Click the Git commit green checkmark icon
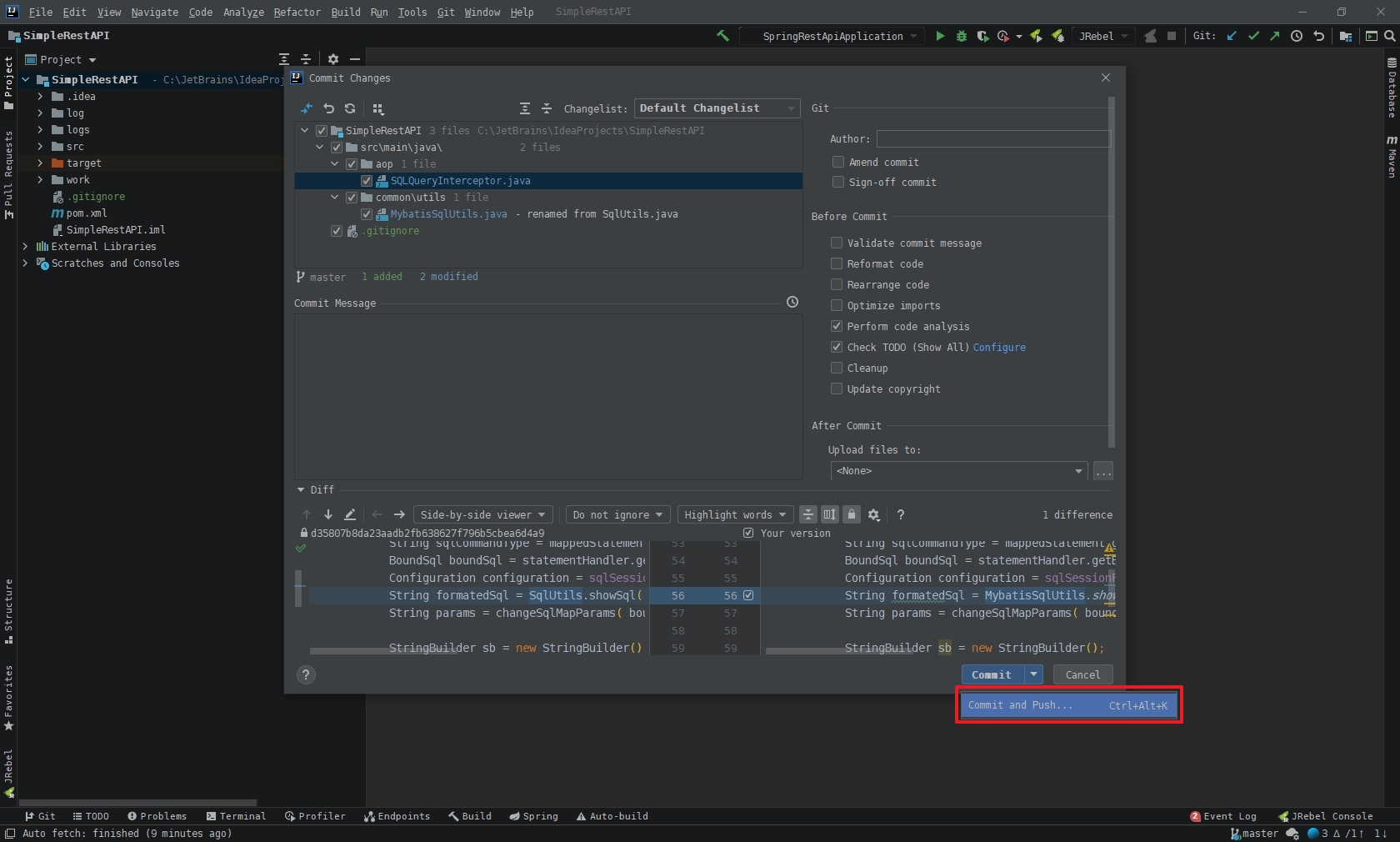This screenshot has height=842, width=1400. (x=1253, y=36)
